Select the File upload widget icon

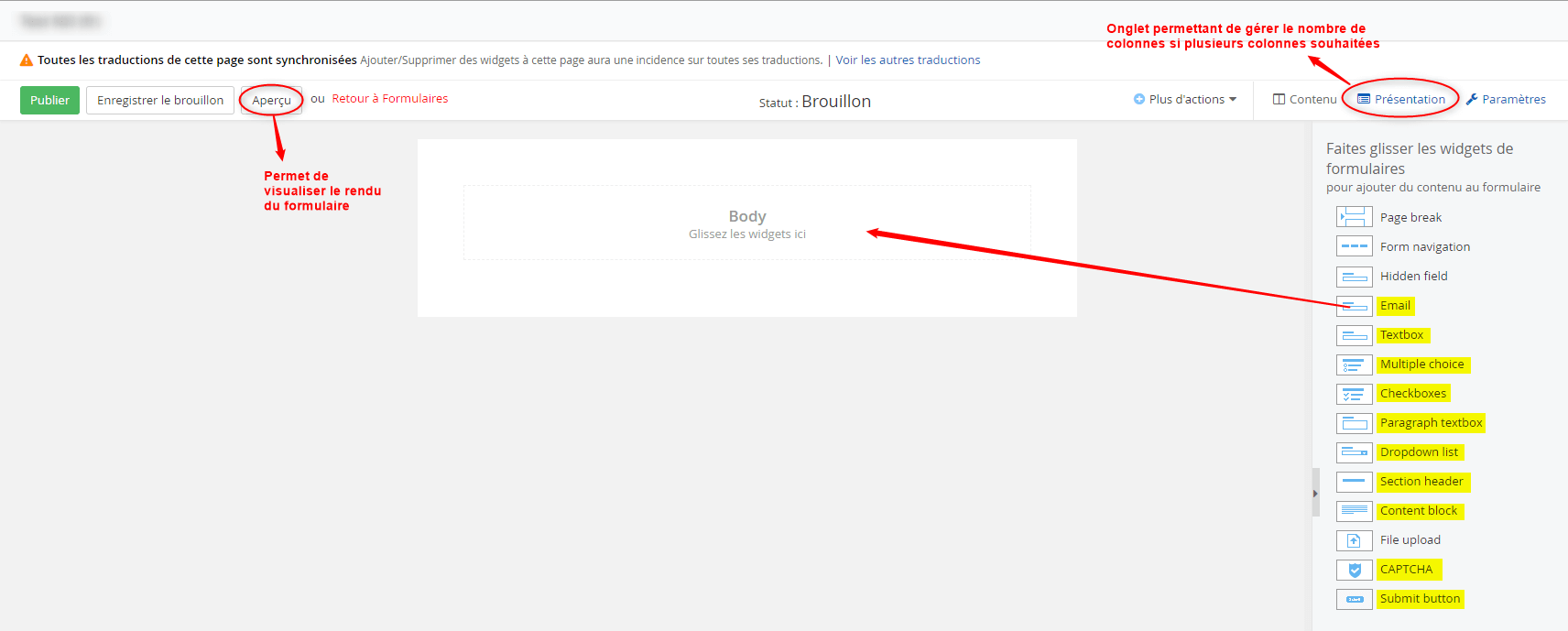(1354, 540)
